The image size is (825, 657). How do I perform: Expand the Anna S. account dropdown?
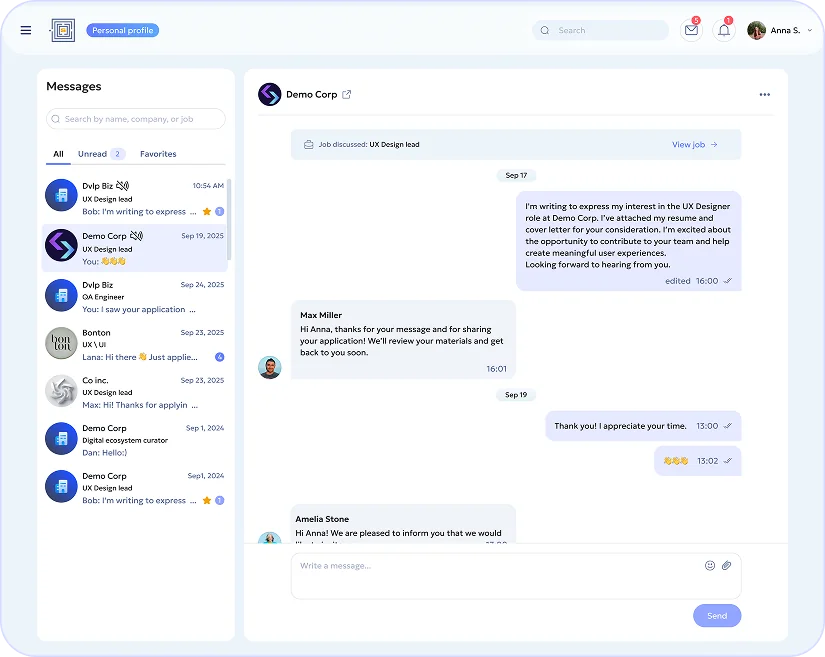(810, 31)
